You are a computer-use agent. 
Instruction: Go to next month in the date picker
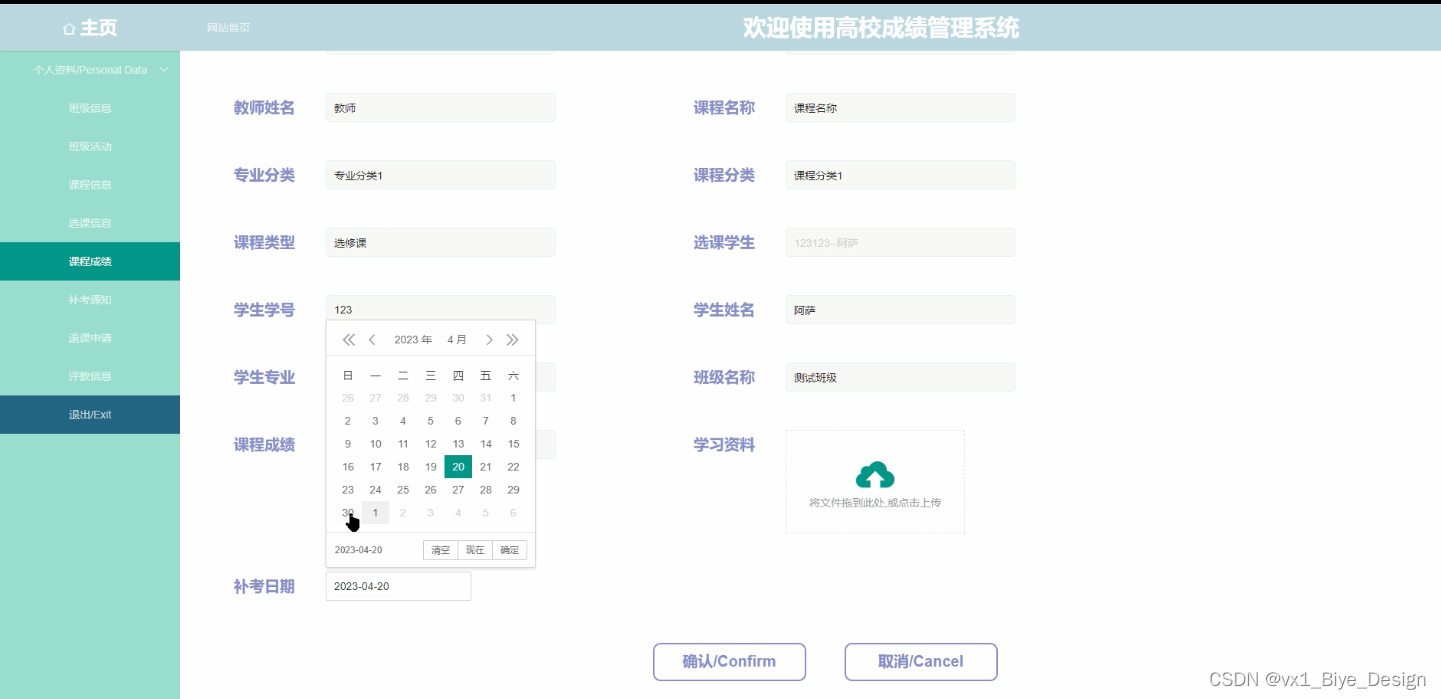(x=489, y=339)
